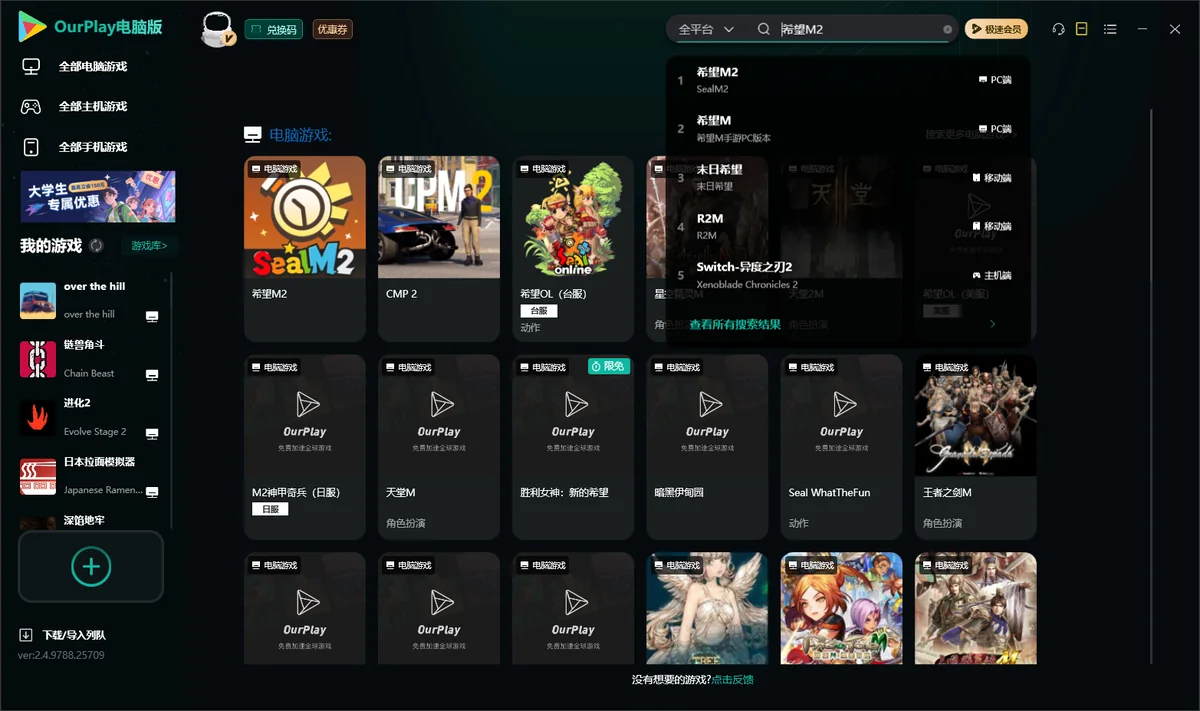1200x711 pixels.
Task: Click the 极速会员 membership button
Action: [996, 30]
